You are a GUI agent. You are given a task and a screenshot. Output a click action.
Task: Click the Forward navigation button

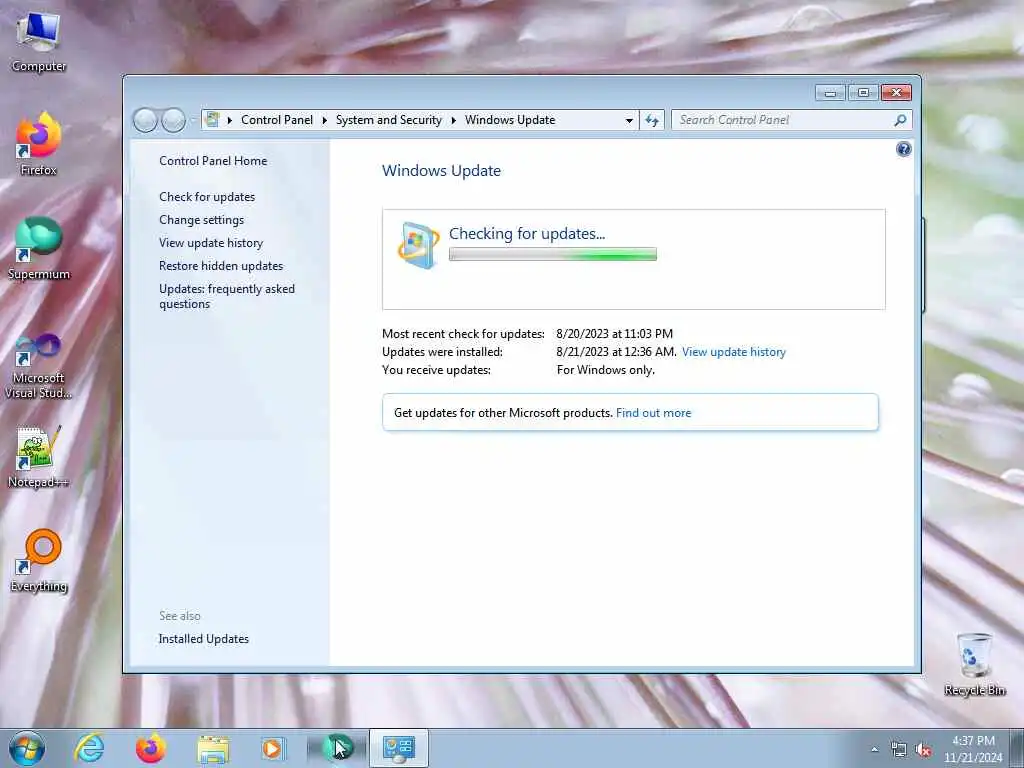[x=173, y=120]
